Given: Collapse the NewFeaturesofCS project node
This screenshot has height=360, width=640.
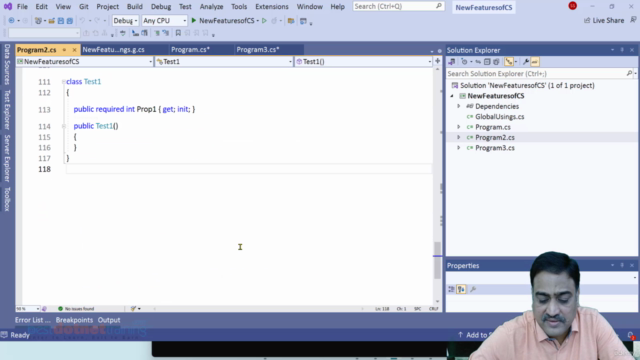Looking at the screenshot, I should pyautogui.click(x=452, y=96).
